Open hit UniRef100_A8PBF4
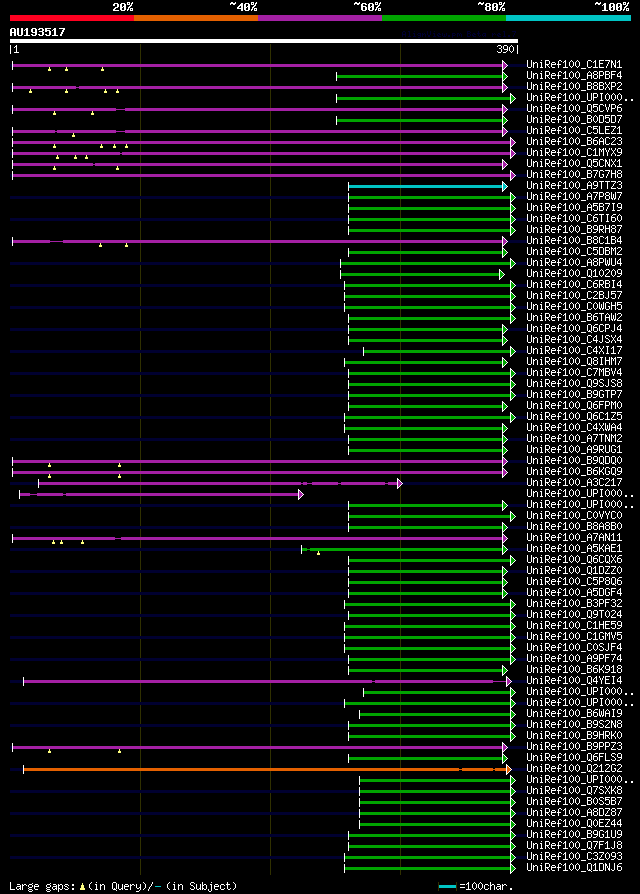640x894 pixels. point(574,75)
